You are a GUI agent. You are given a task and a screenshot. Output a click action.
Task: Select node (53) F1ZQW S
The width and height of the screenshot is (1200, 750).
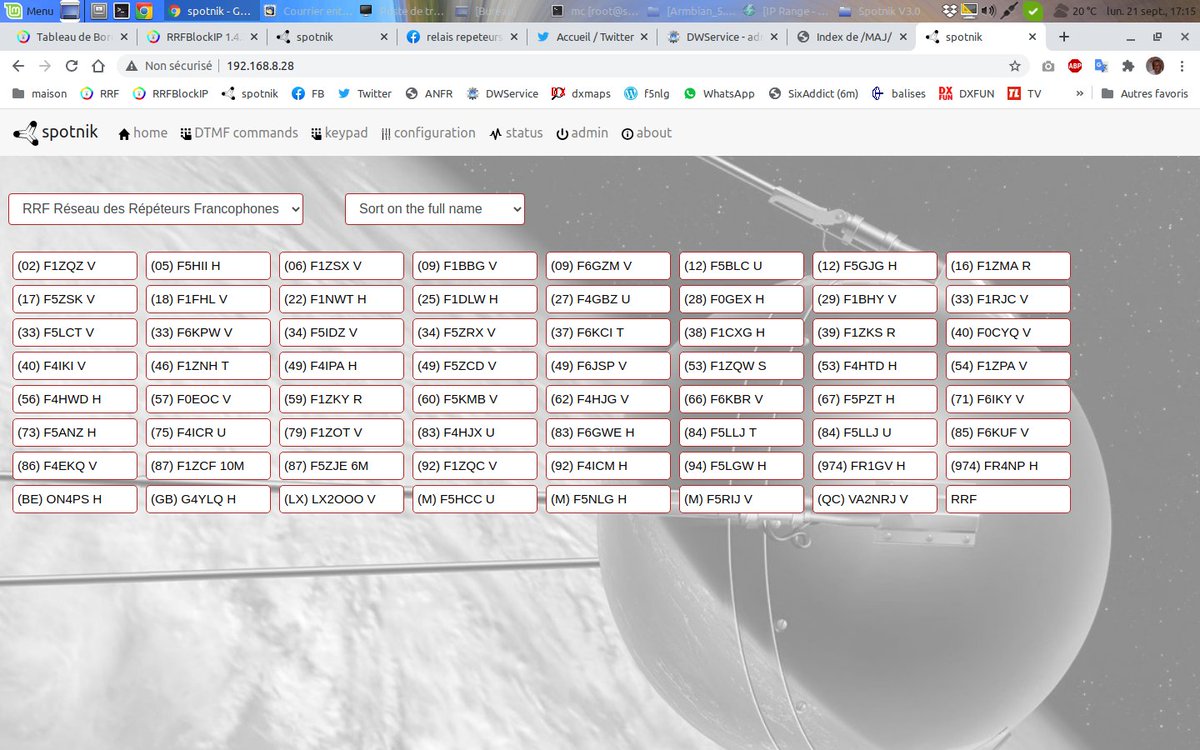point(741,366)
